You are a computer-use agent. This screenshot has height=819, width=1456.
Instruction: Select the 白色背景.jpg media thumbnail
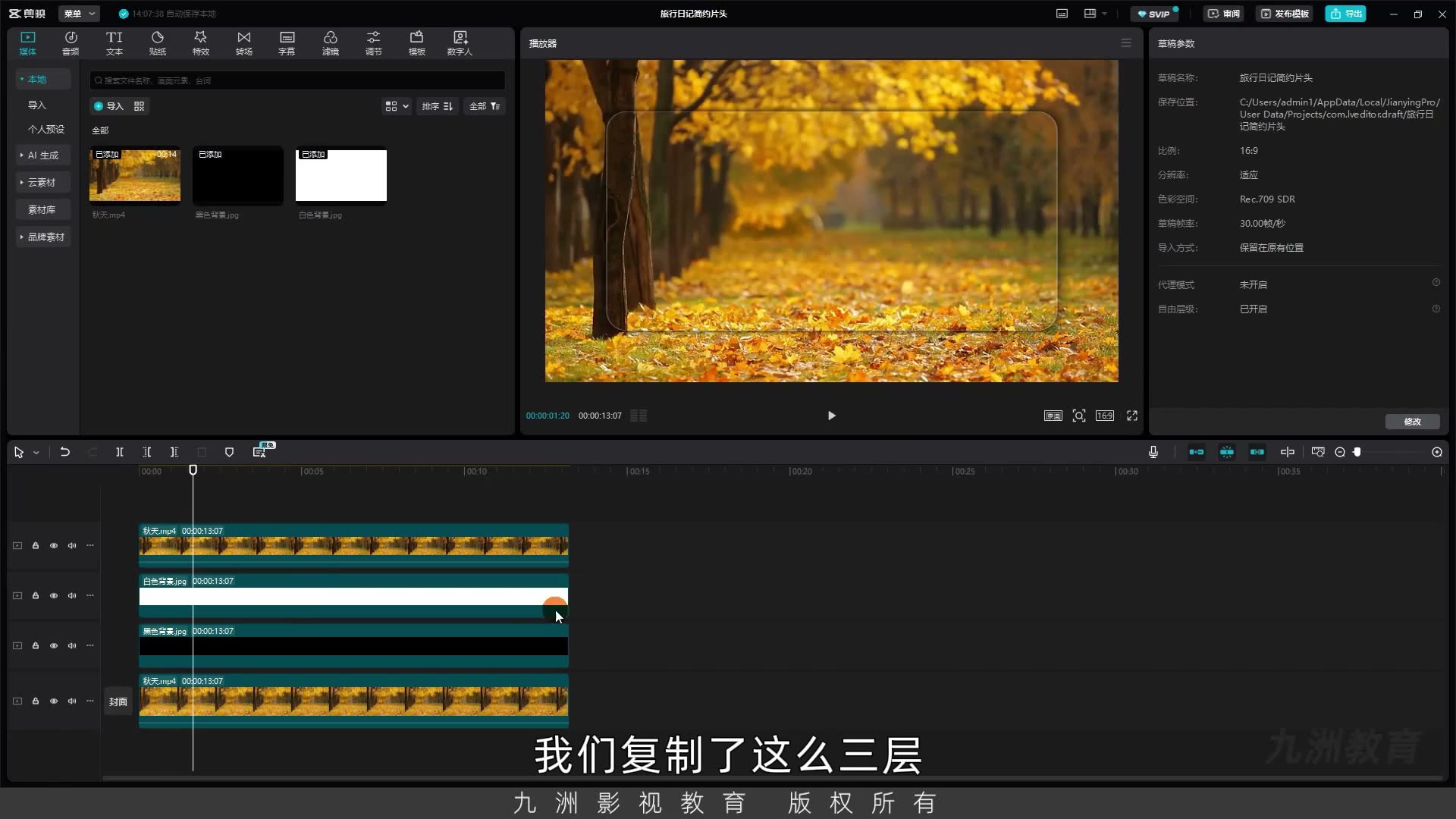point(341,175)
